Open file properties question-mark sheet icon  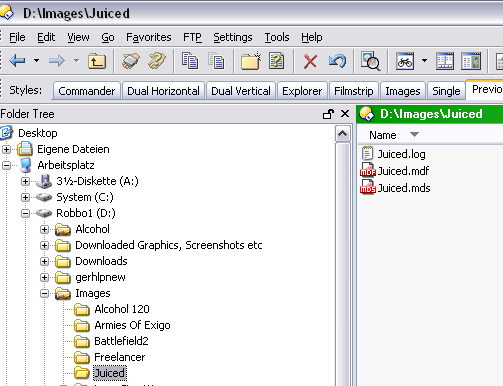(277, 61)
